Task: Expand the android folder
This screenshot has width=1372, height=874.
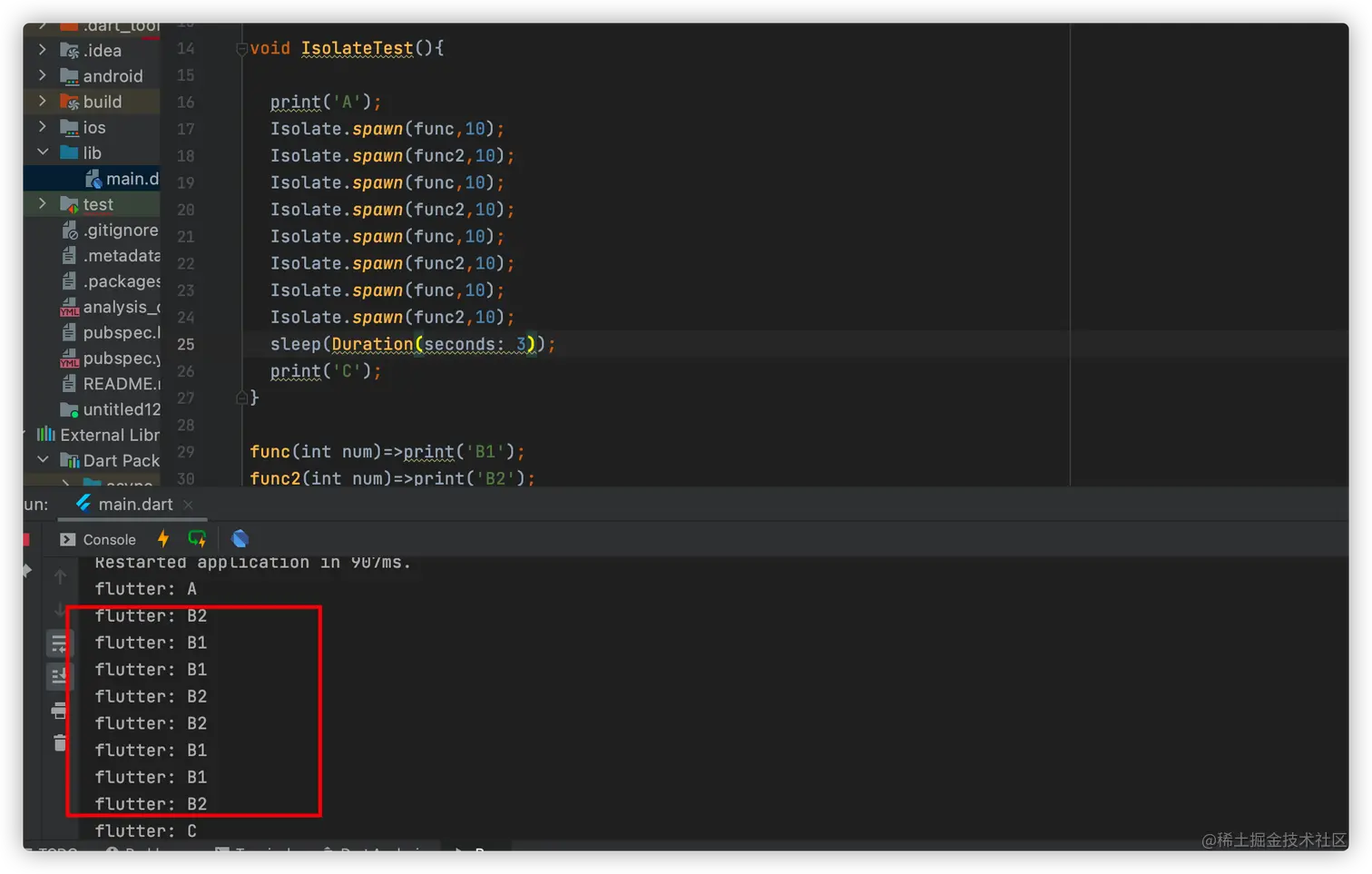Action: (x=43, y=75)
